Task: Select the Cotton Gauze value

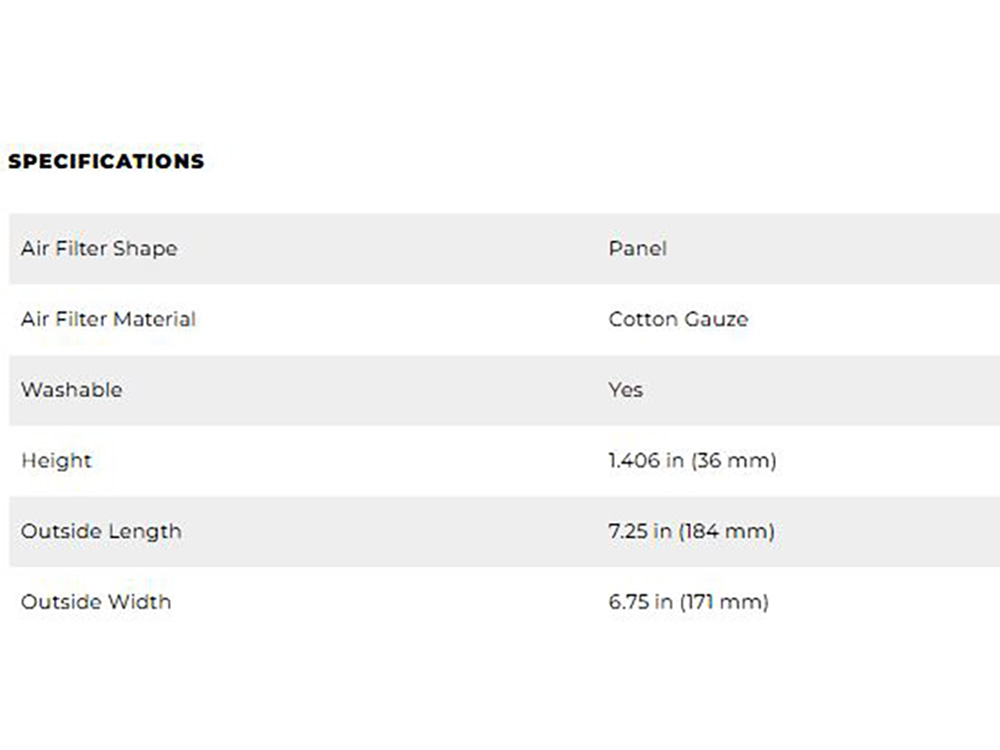Action: tap(678, 319)
